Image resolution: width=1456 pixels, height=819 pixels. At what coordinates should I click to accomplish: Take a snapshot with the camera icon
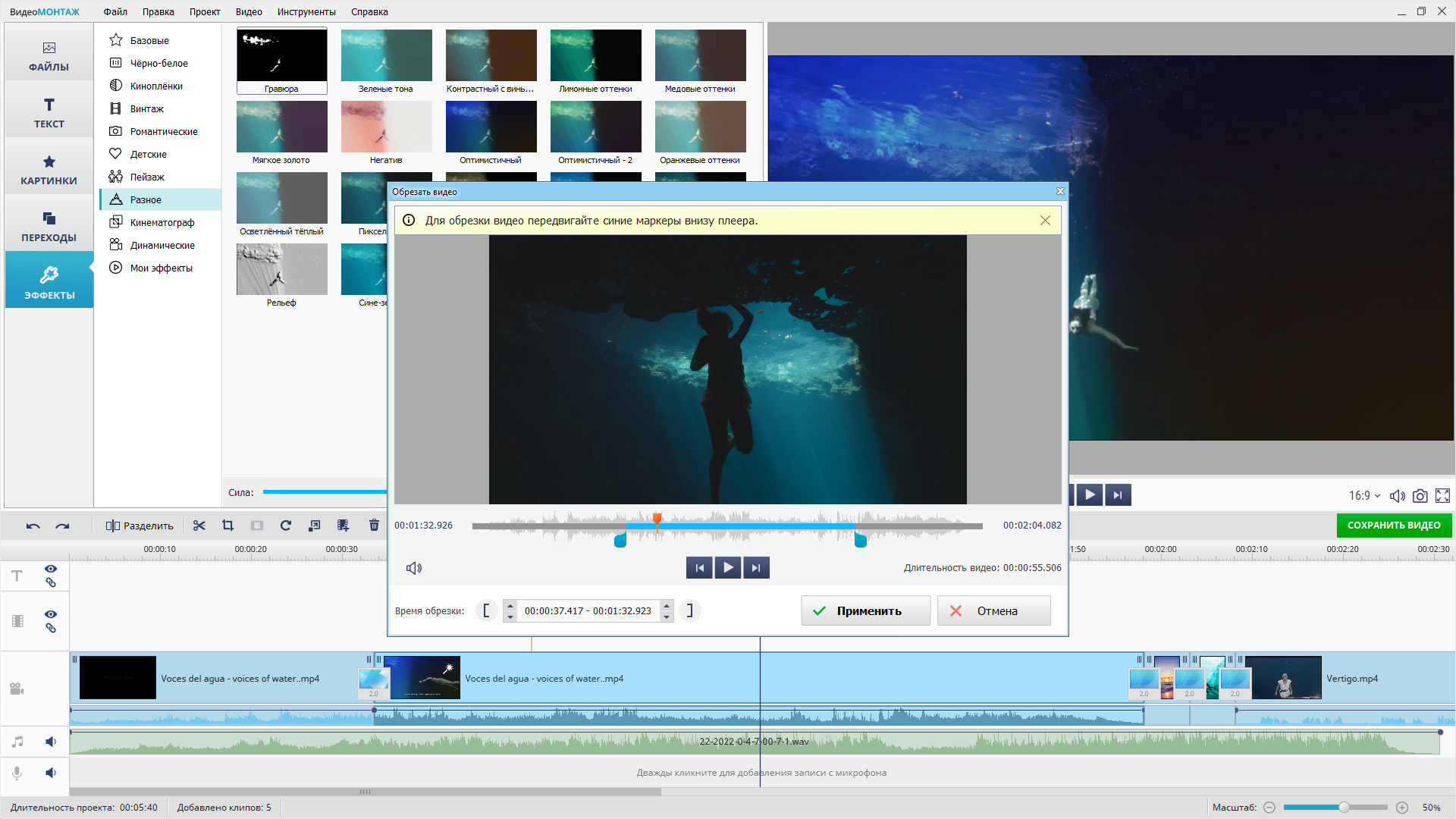click(x=1420, y=496)
